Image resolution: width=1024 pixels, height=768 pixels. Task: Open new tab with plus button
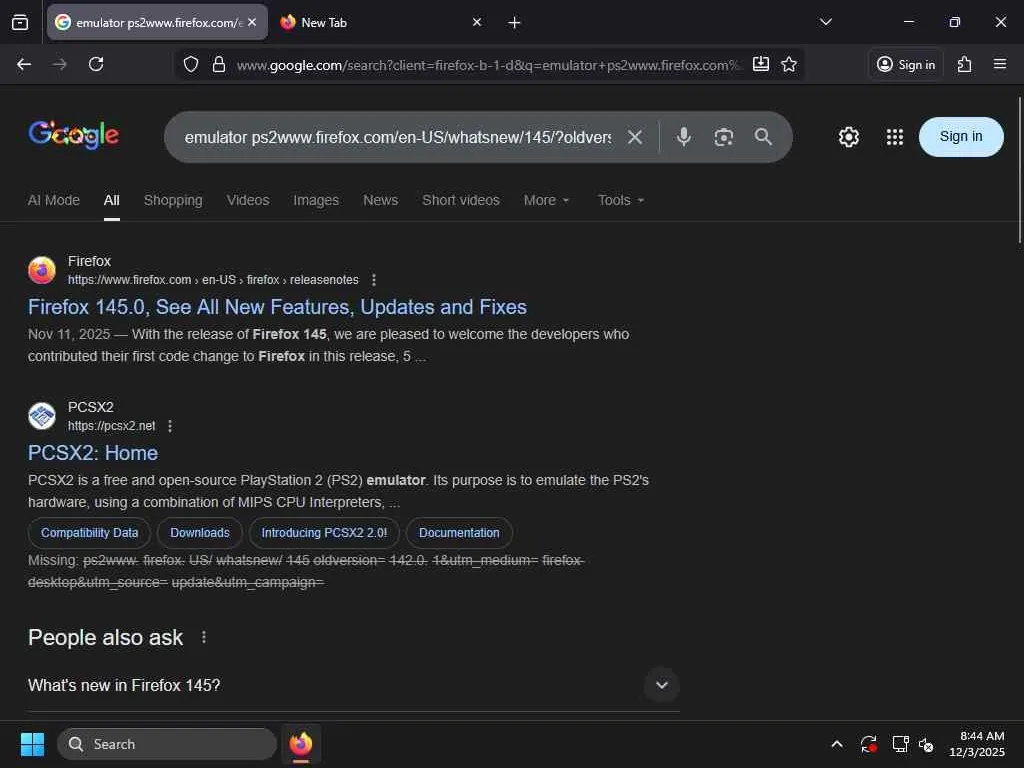514,23
